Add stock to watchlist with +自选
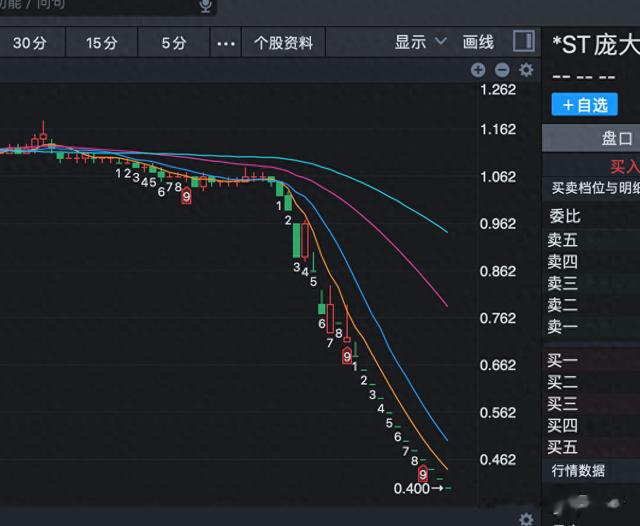This screenshot has height=526, width=640. 584,104
